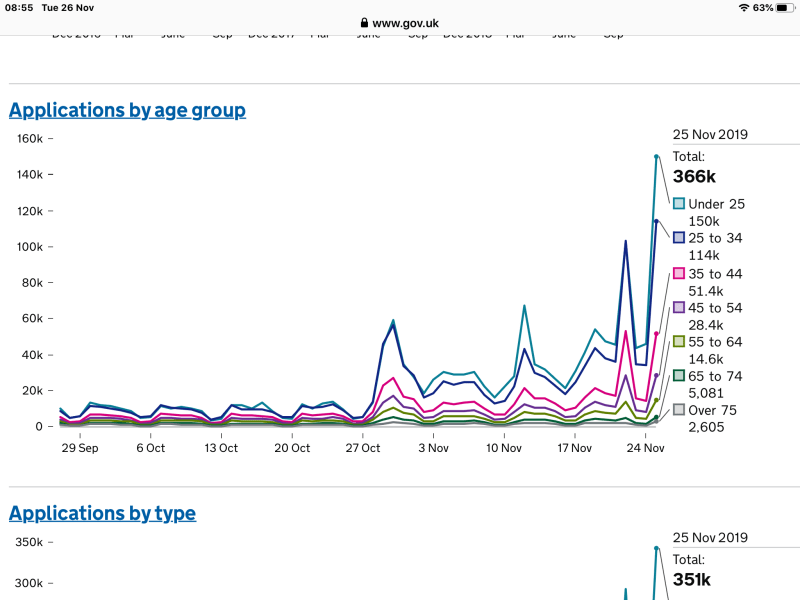
Task: Click the 24 Nov x-axis label
Action: (645, 449)
